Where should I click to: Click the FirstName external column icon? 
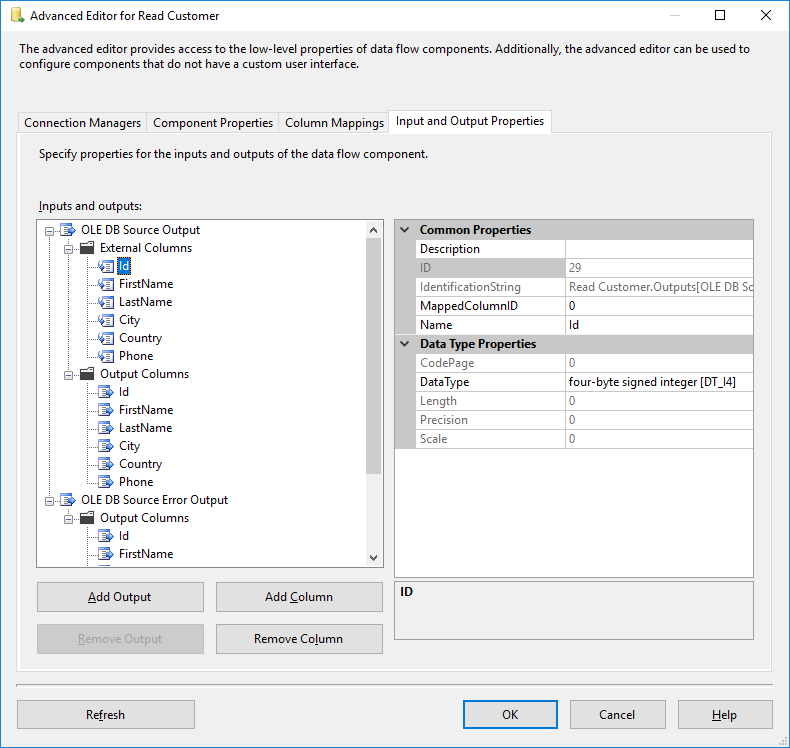(106, 284)
